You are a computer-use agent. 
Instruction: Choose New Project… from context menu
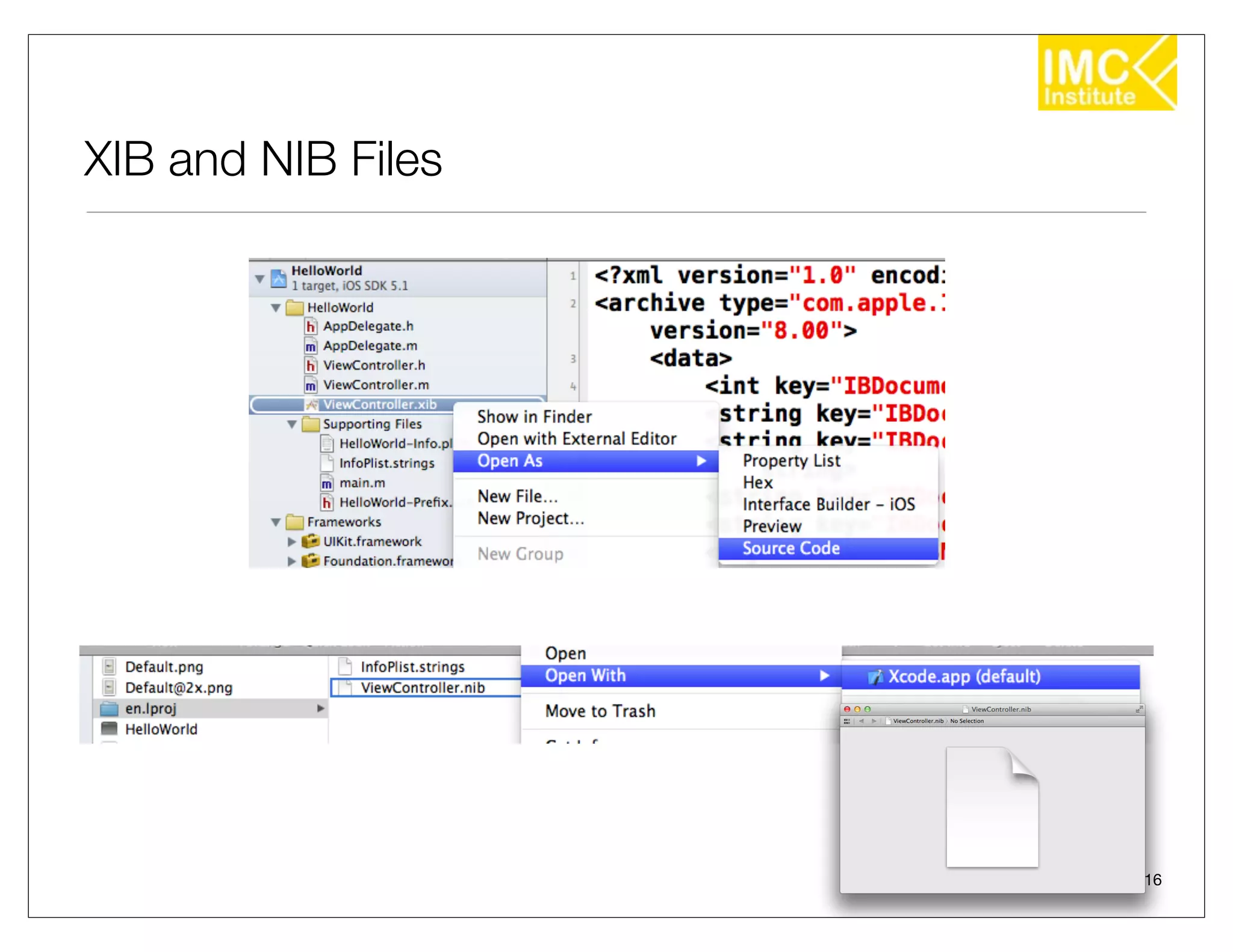[x=530, y=518]
